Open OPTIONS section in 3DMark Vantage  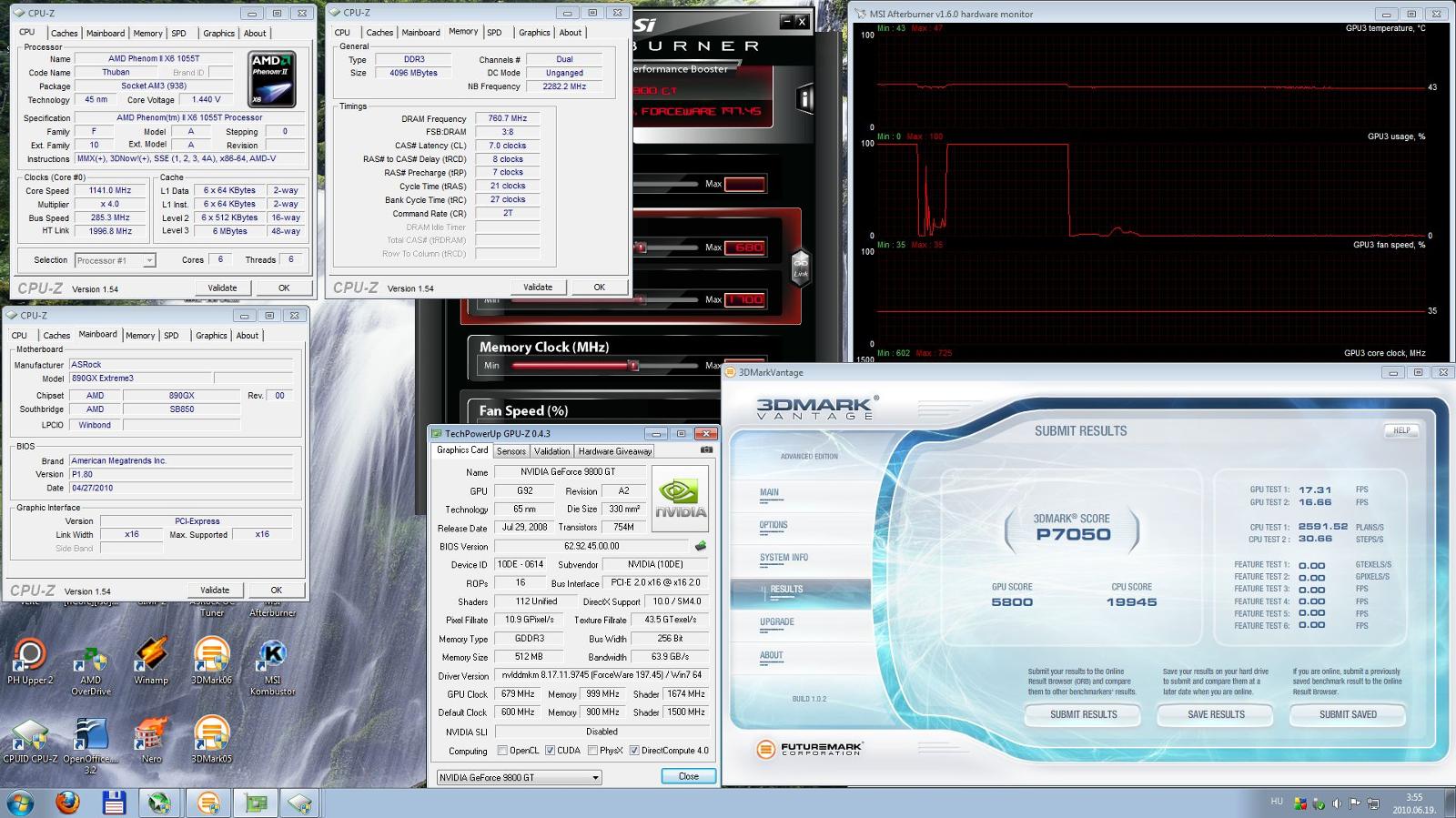click(x=773, y=525)
